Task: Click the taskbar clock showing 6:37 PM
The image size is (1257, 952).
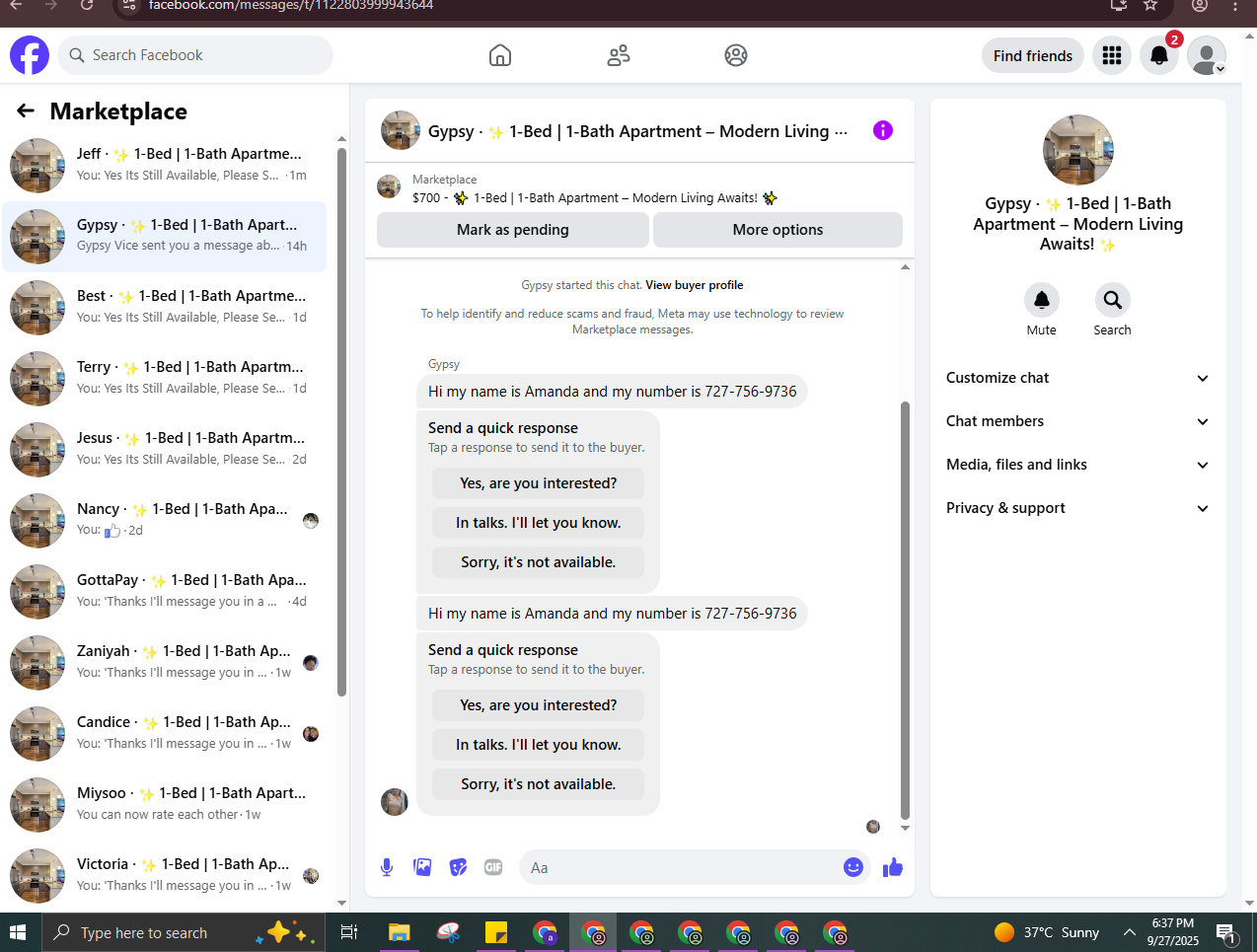Action: pos(1173,932)
